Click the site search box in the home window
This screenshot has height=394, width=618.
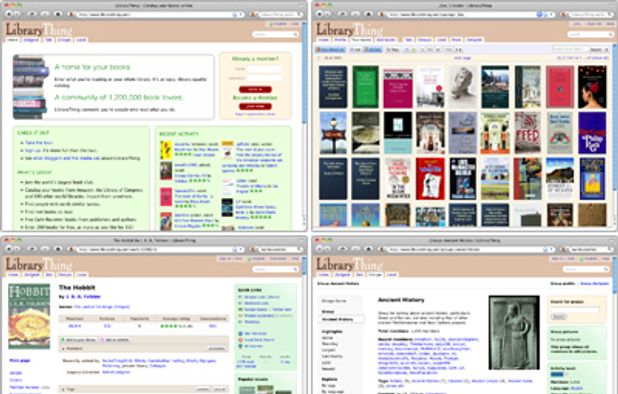pos(275,35)
